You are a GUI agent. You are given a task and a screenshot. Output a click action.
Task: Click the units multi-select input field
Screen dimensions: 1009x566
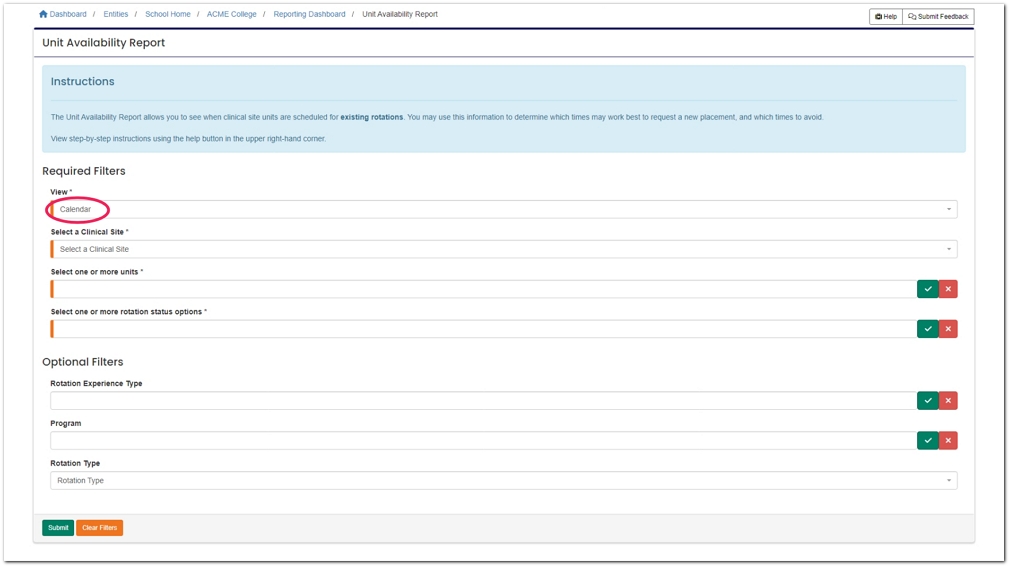point(483,289)
